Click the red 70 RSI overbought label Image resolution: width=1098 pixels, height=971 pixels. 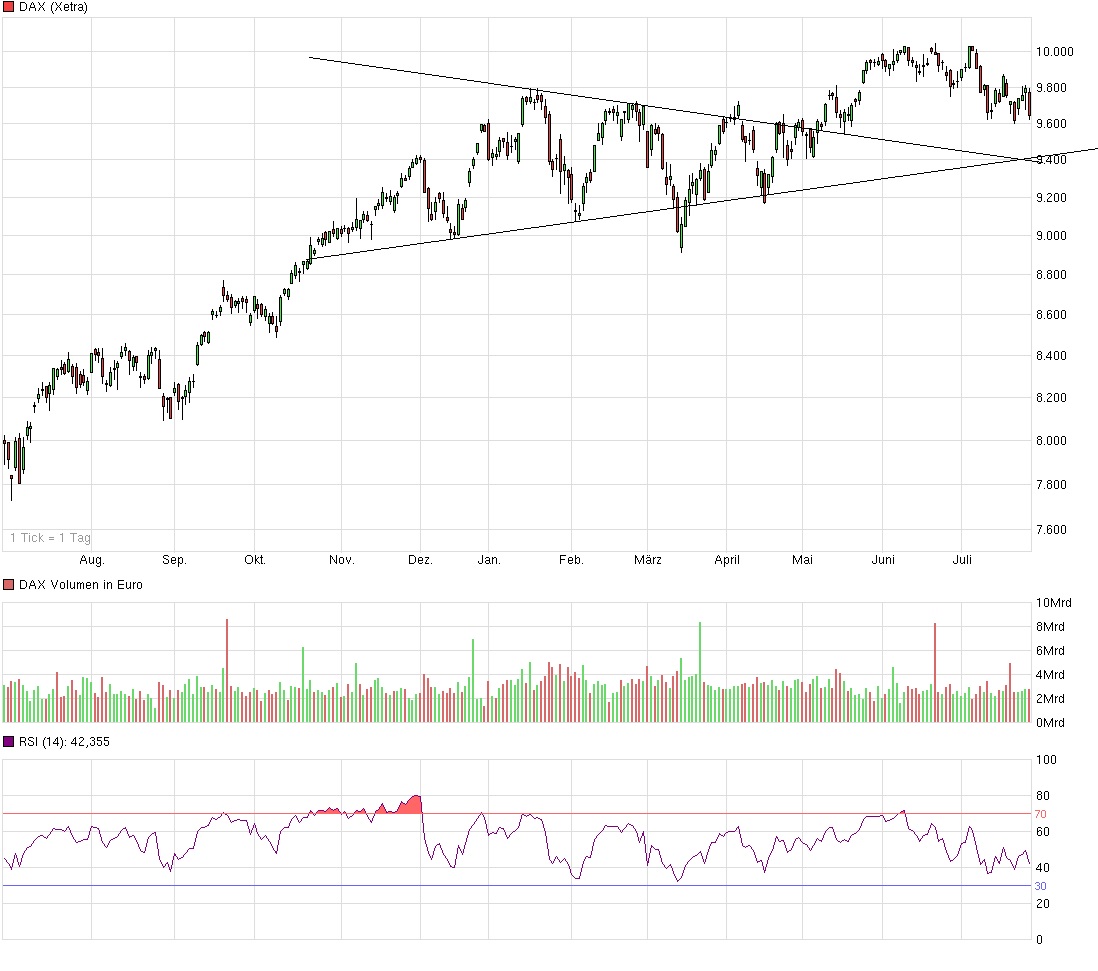(x=1041, y=814)
